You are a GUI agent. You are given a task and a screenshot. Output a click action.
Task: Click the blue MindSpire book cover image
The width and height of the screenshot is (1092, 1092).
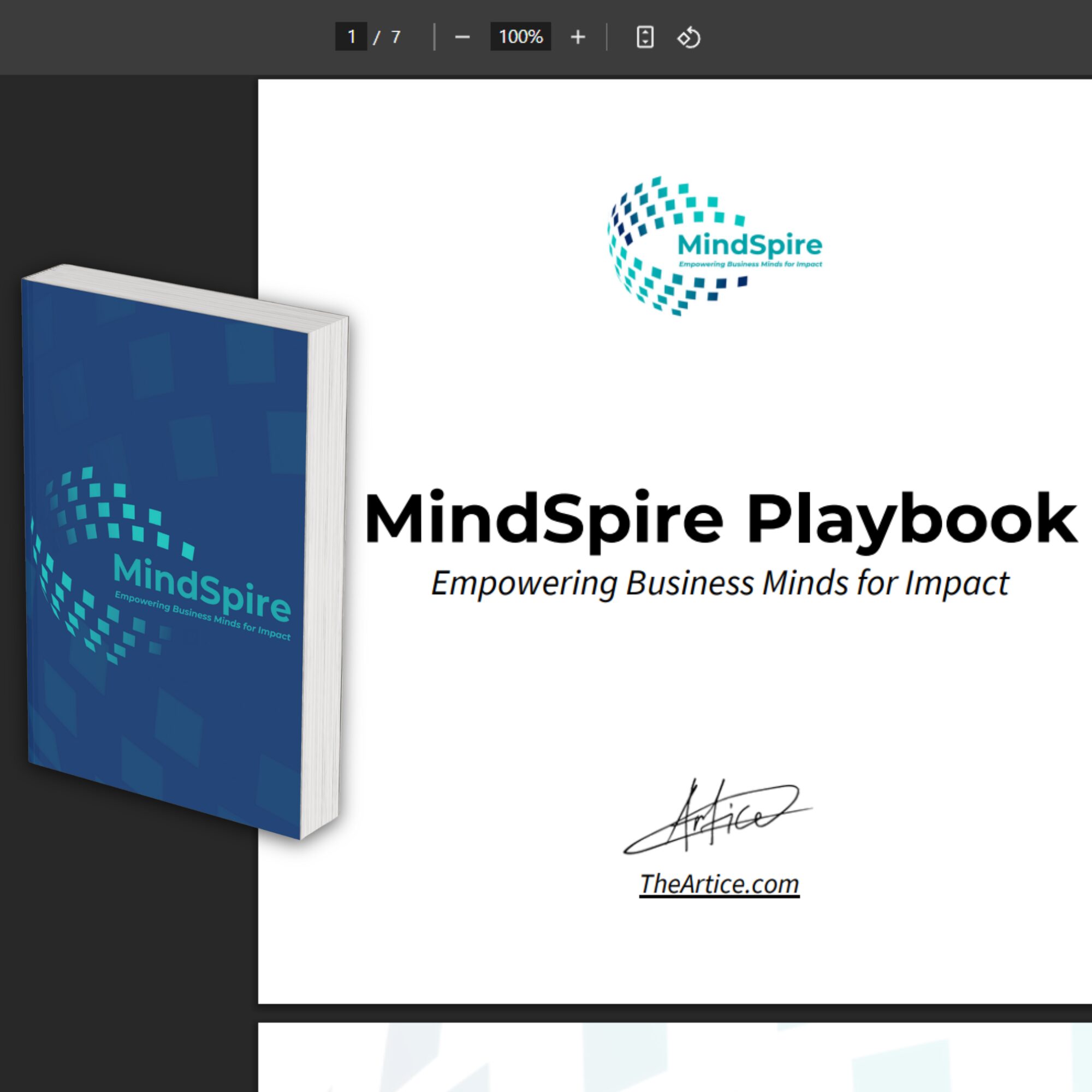186,551
